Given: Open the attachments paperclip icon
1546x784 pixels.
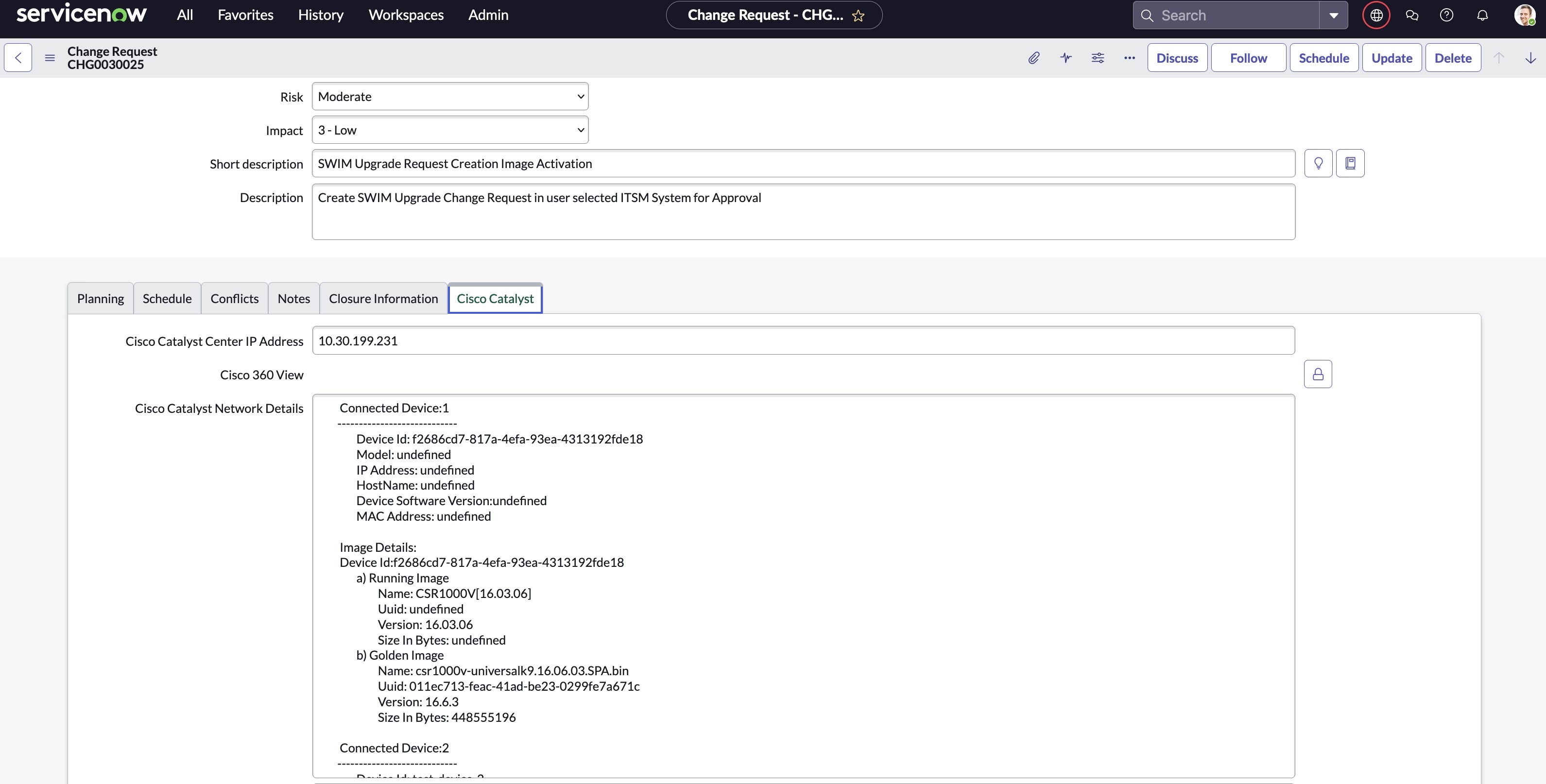Looking at the screenshot, I should point(1033,58).
